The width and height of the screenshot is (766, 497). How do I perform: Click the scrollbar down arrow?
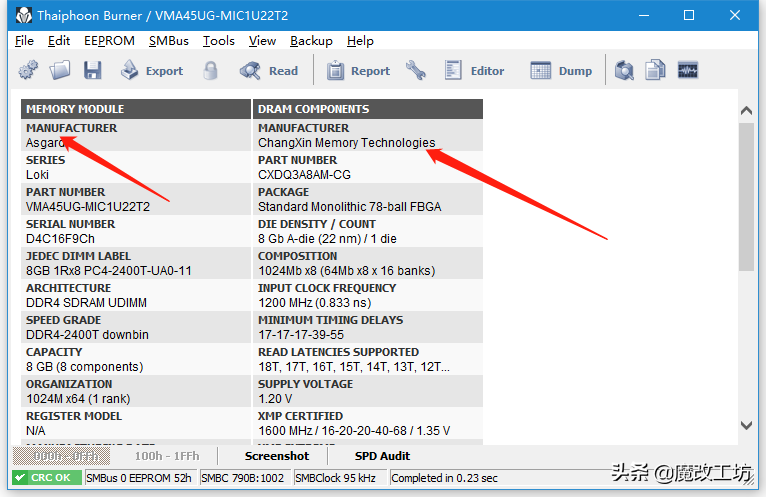(x=746, y=425)
